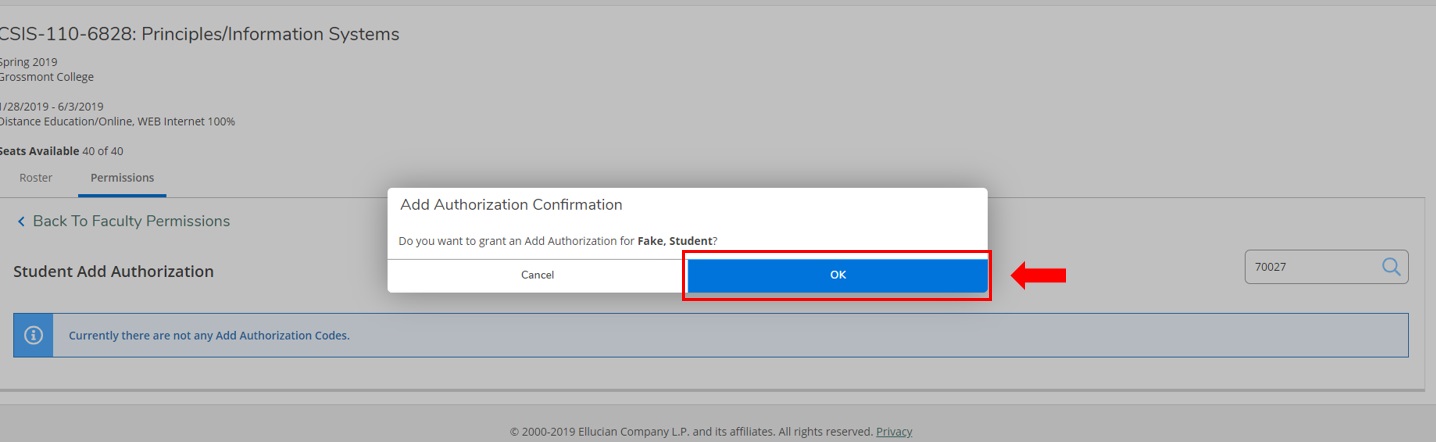Click the student name Fake, Student in dialog
This screenshot has width=1436, height=442.
point(674,241)
